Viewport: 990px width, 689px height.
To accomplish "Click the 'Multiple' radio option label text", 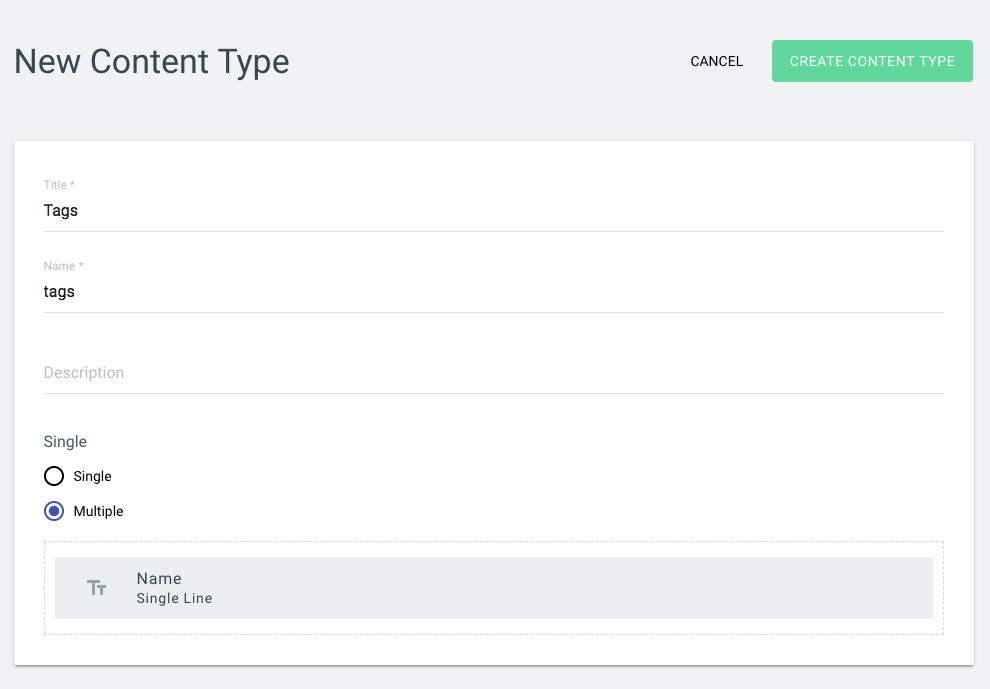I will click(98, 511).
